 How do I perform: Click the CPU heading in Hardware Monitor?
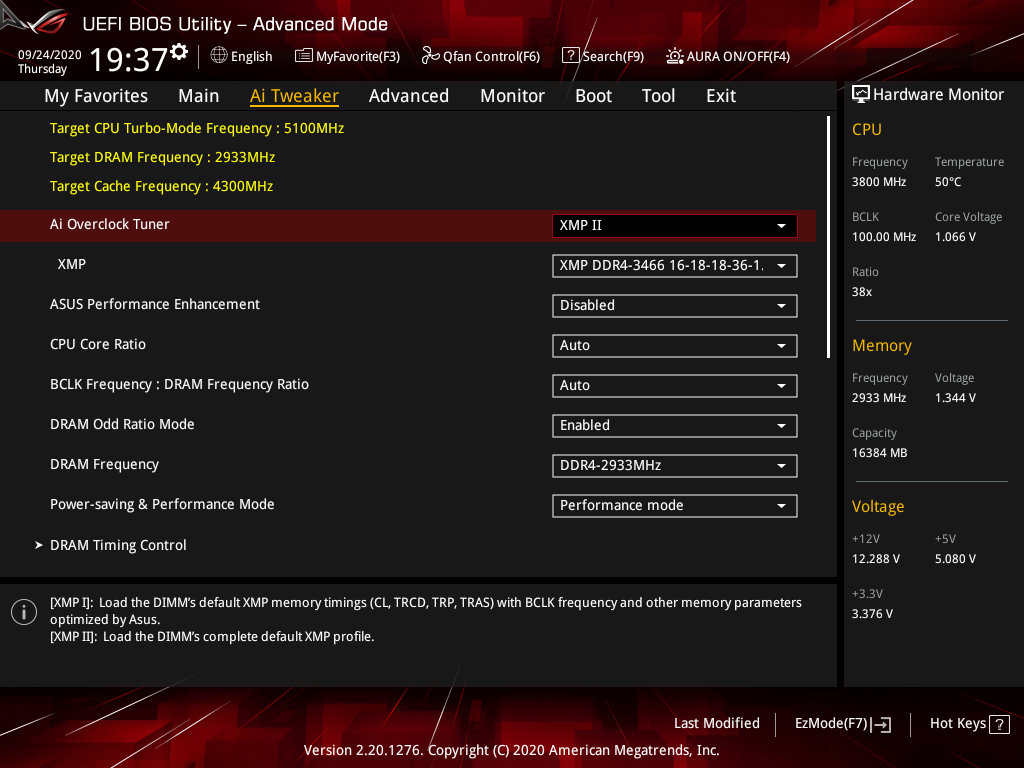[867, 129]
